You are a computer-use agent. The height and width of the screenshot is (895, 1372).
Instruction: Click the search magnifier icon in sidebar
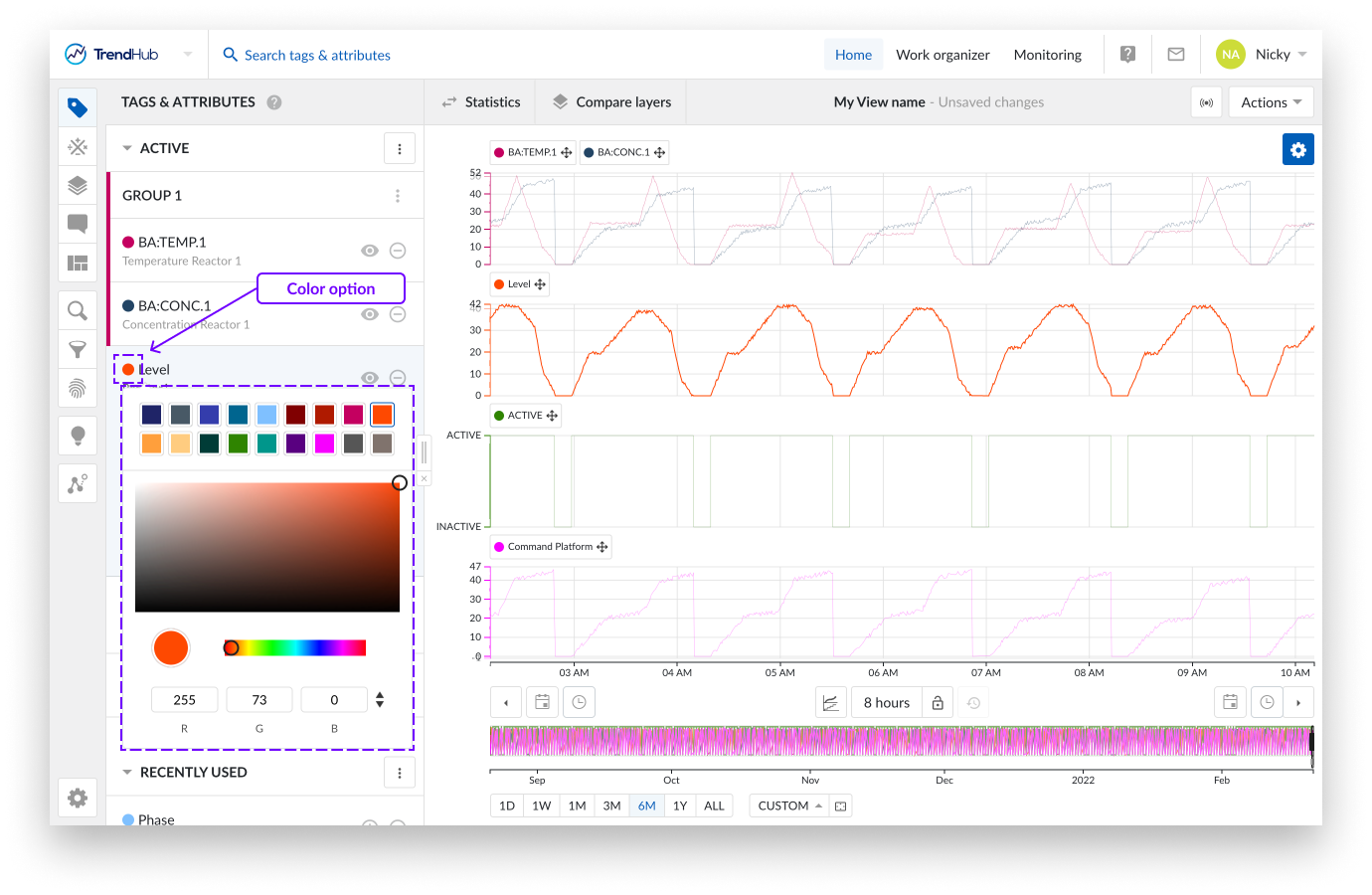pyautogui.click(x=78, y=310)
